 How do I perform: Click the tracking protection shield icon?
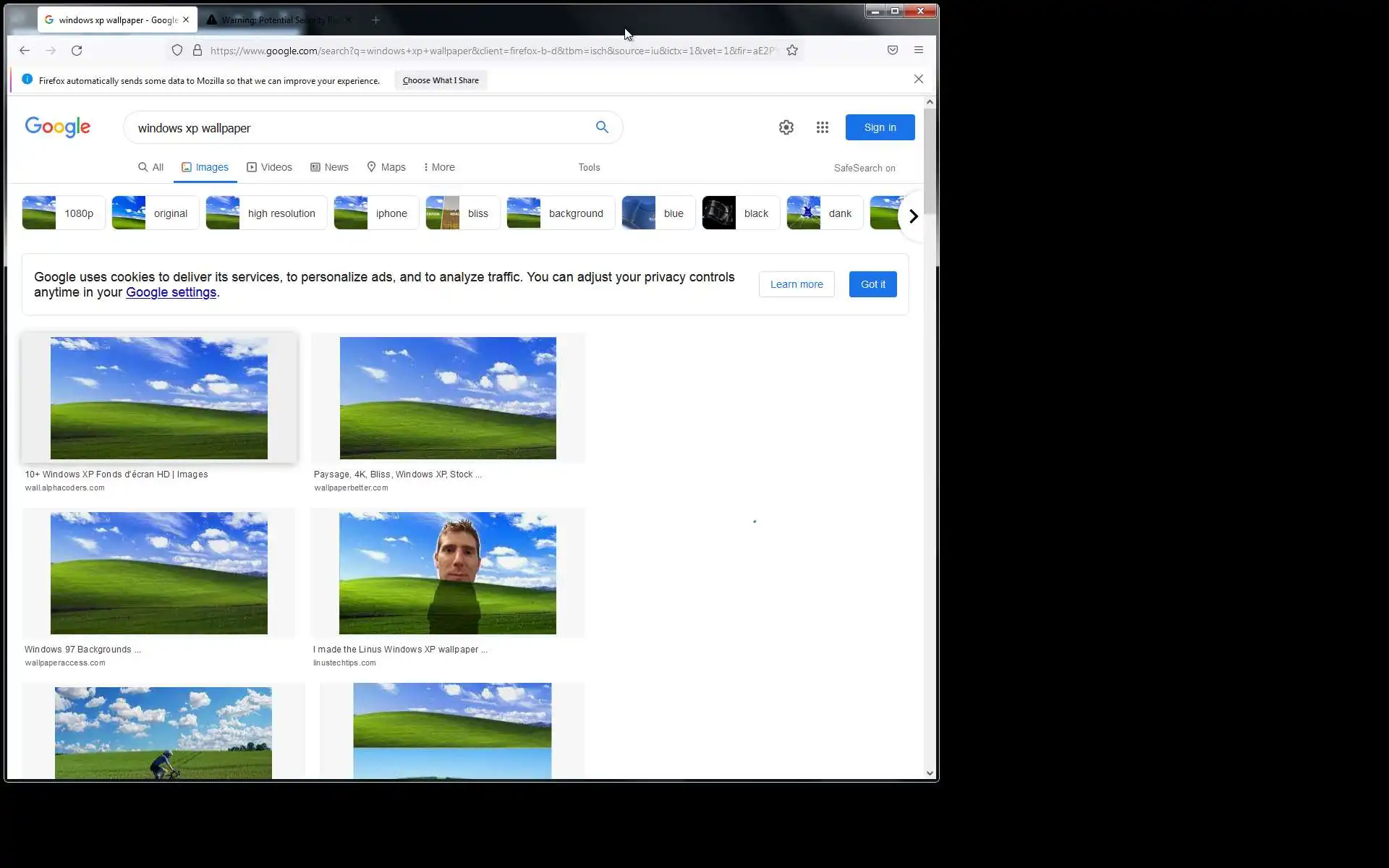click(x=177, y=51)
